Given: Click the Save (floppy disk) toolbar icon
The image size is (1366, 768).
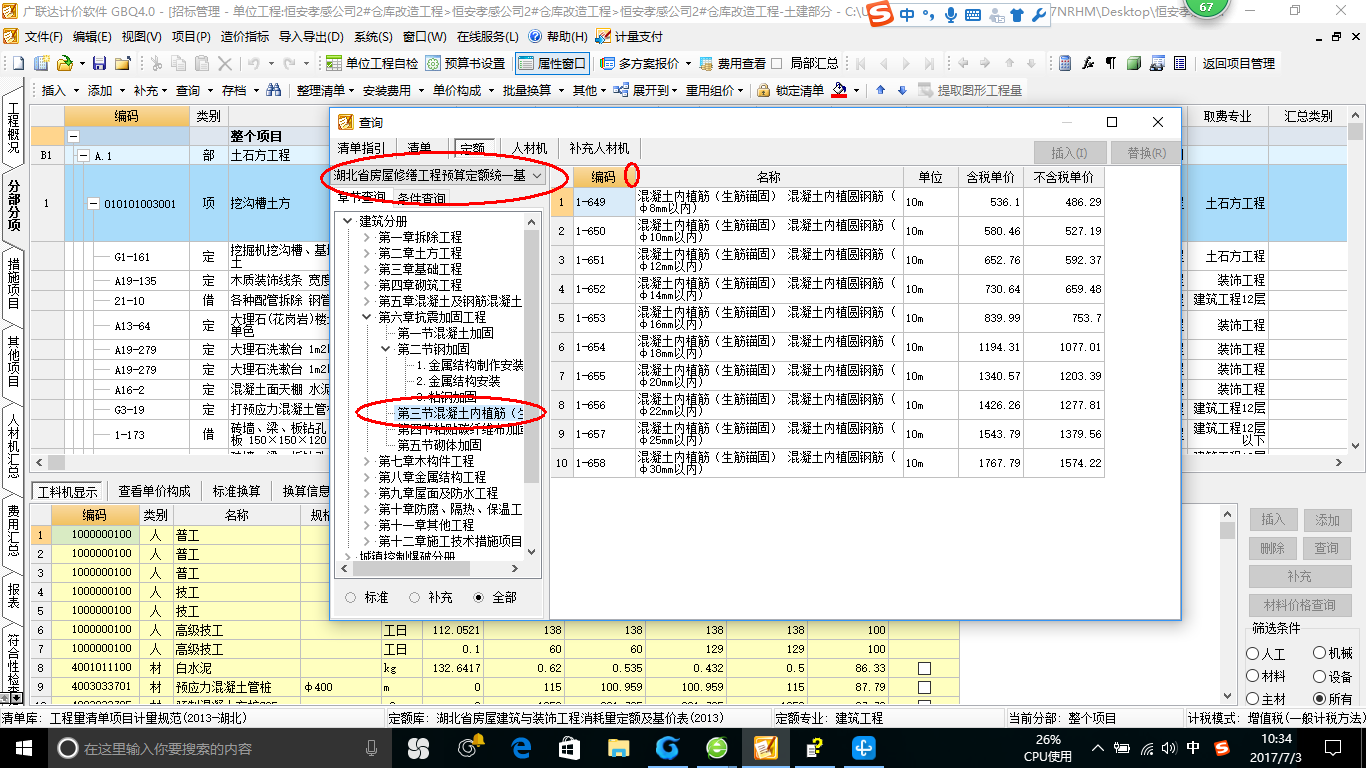Looking at the screenshot, I should click(x=99, y=63).
